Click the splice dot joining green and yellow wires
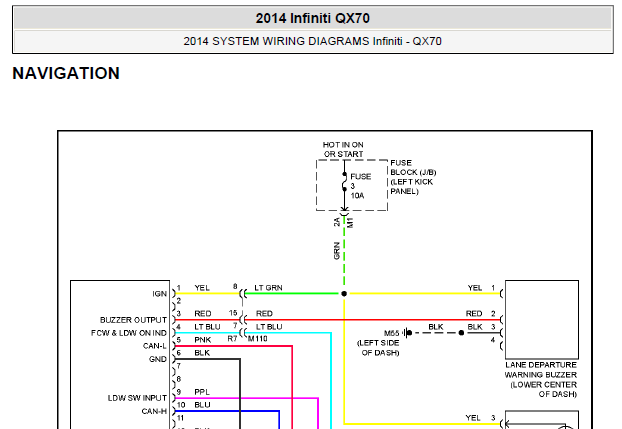 (x=344, y=294)
